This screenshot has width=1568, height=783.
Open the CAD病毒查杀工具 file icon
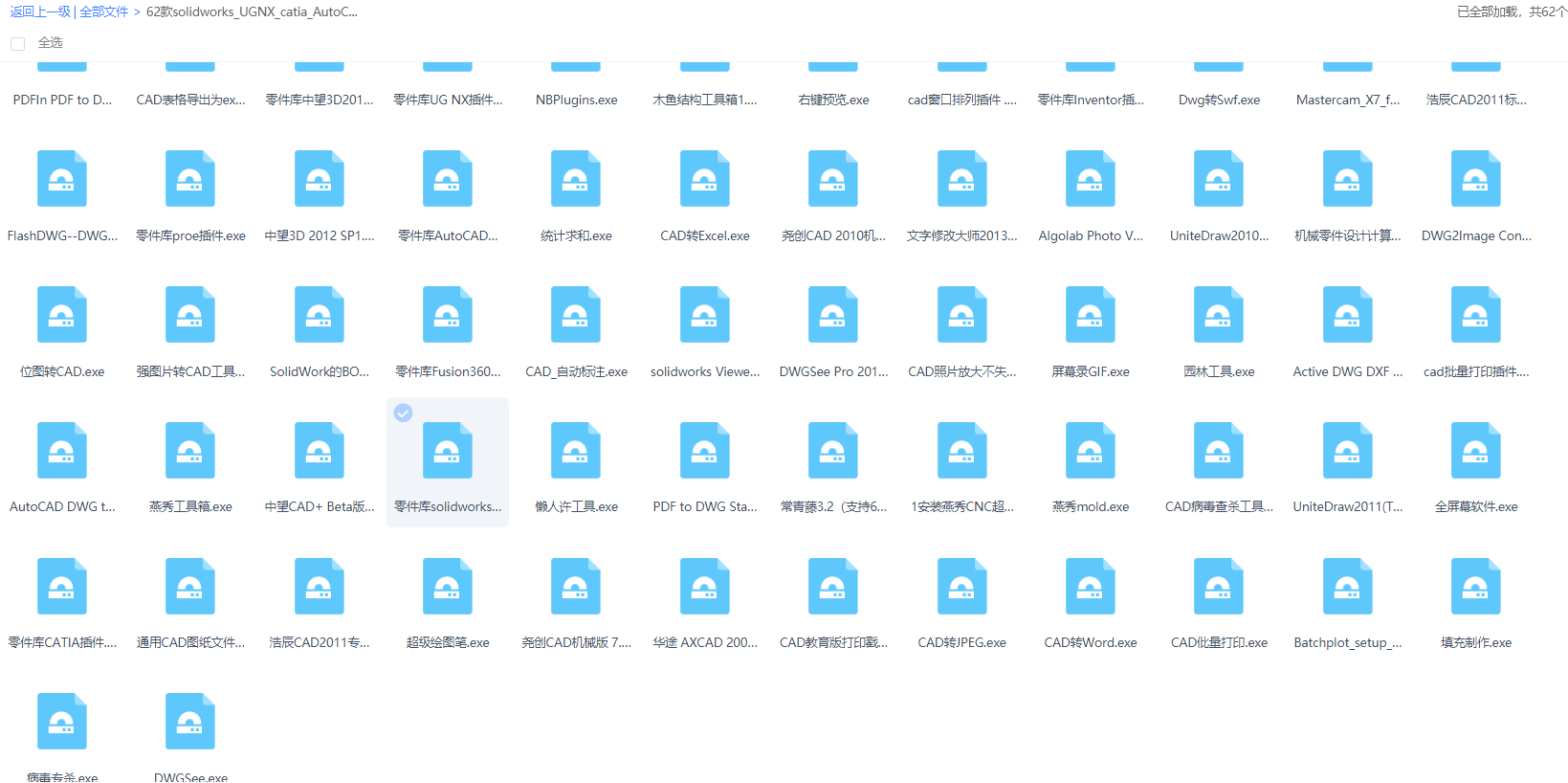(x=1219, y=450)
